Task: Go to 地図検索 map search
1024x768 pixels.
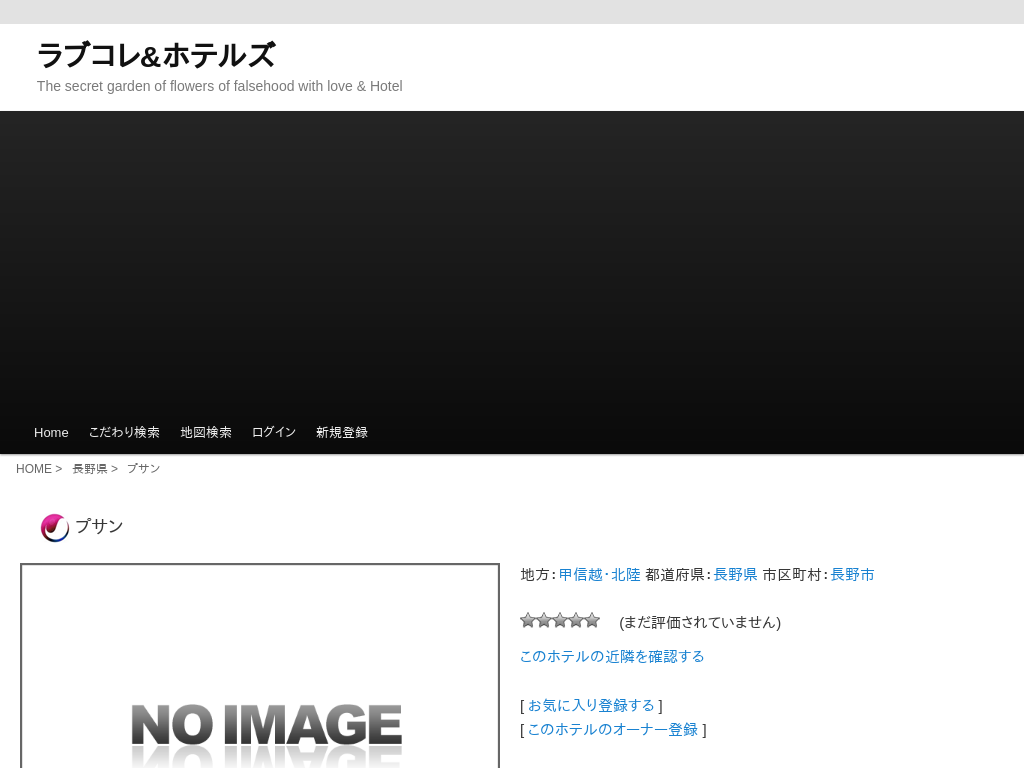Action: (206, 433)
